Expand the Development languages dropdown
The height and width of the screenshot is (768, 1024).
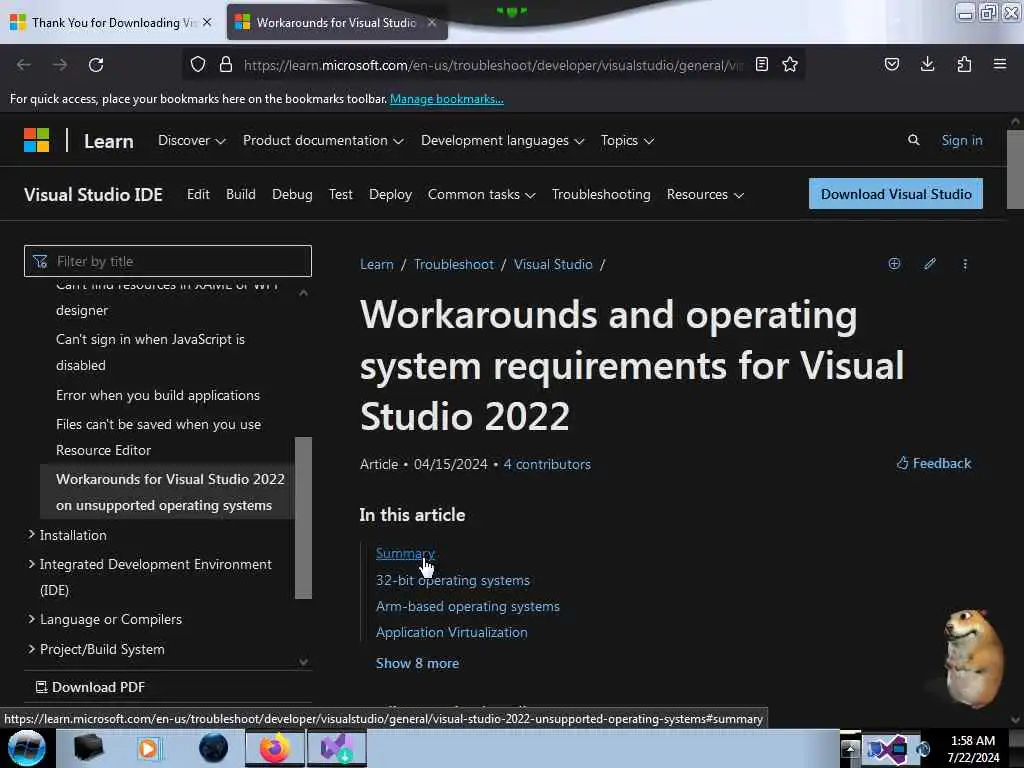tap(502, 140)
